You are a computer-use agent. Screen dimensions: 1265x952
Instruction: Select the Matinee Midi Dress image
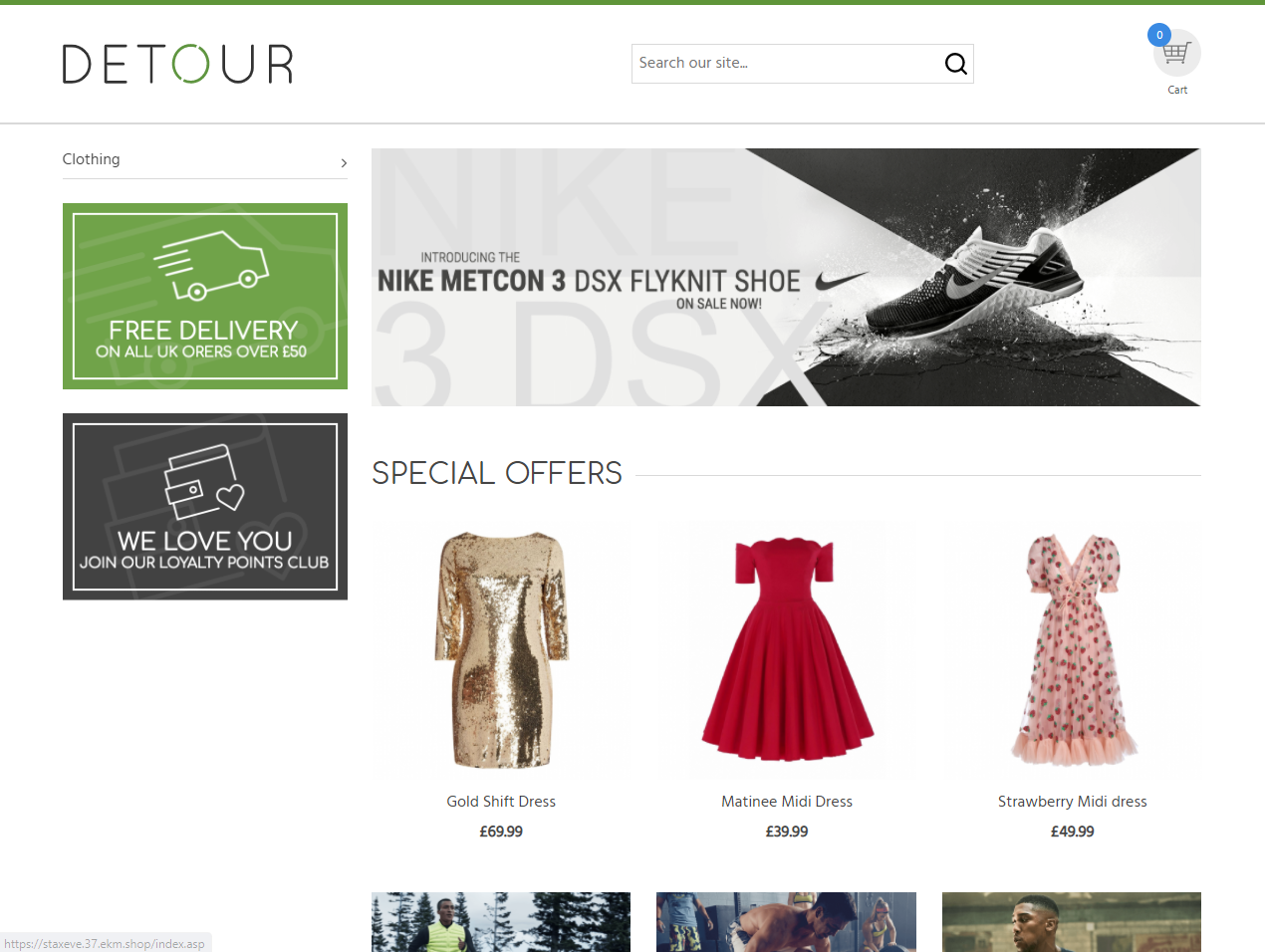(x=787, y=649)
